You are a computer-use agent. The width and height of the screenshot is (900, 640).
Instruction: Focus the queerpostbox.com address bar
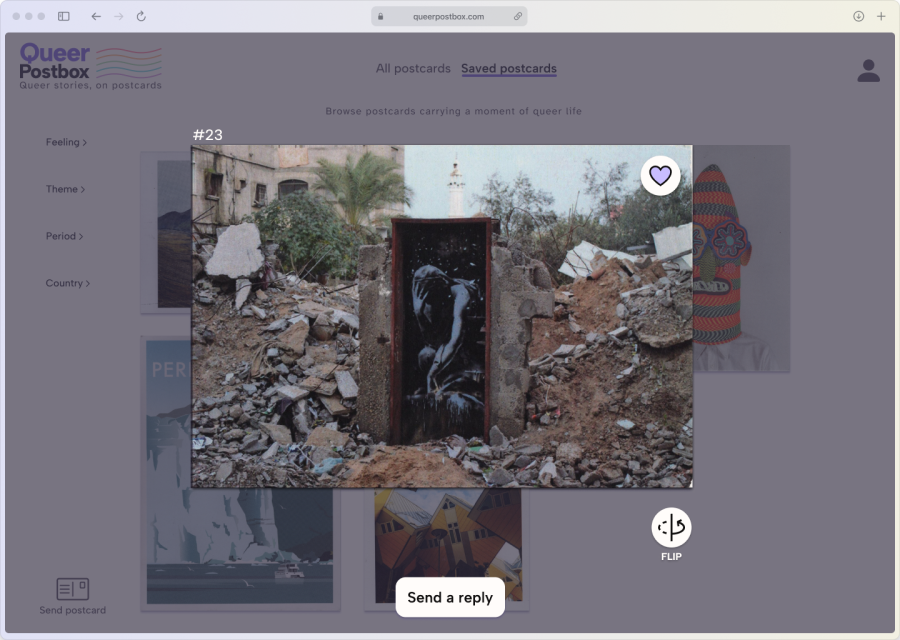pos(449,17)
